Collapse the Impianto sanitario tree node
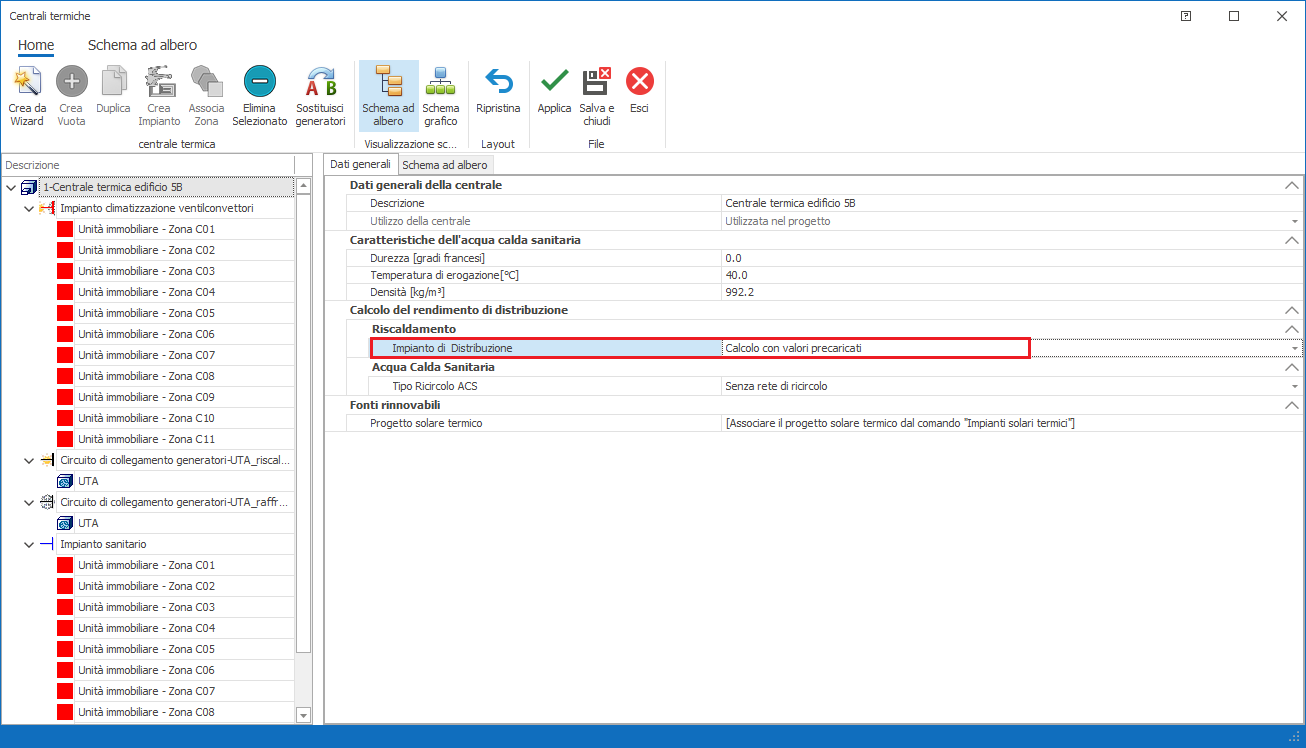 point(28,544)
